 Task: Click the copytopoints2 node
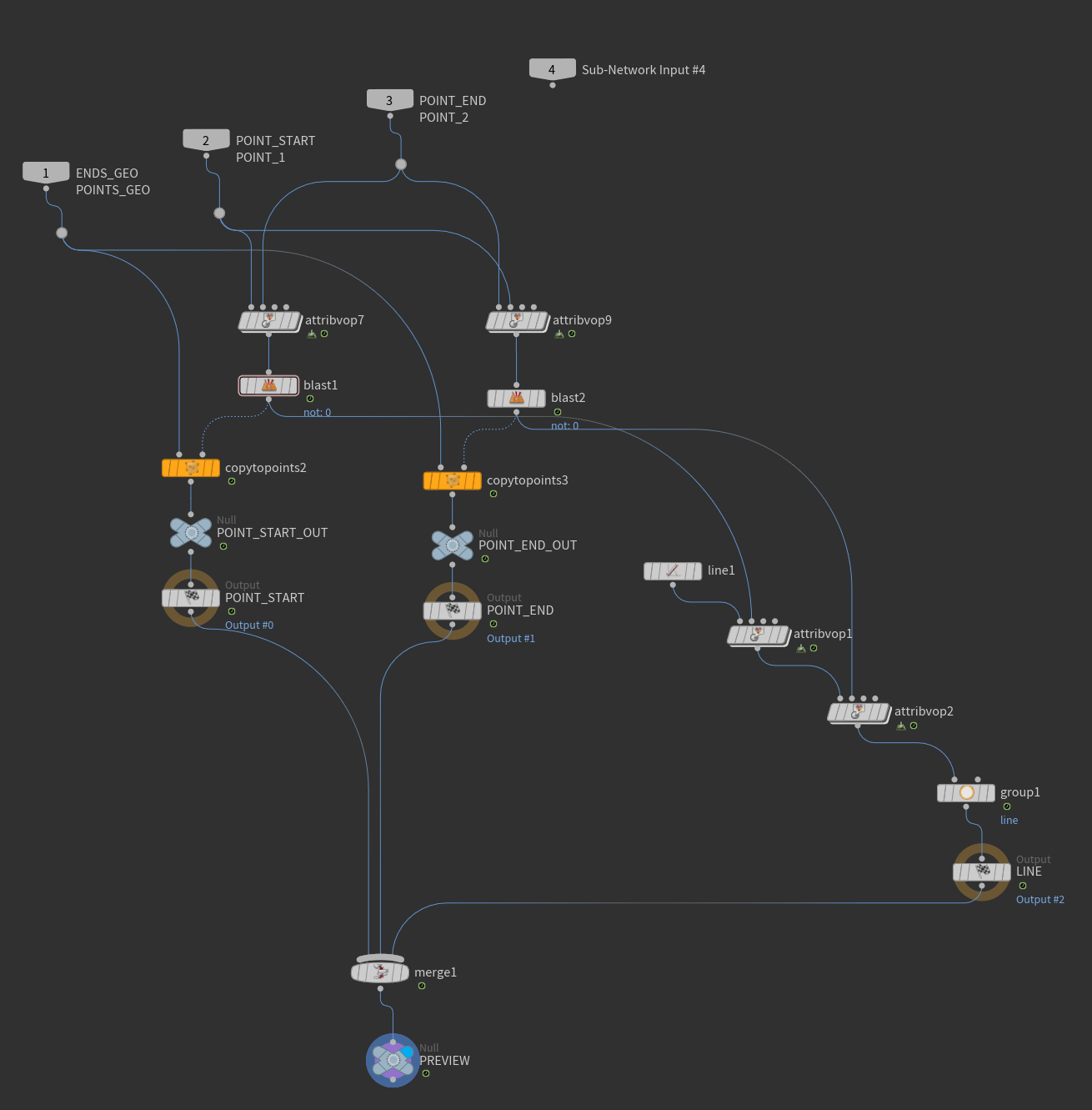191,468
